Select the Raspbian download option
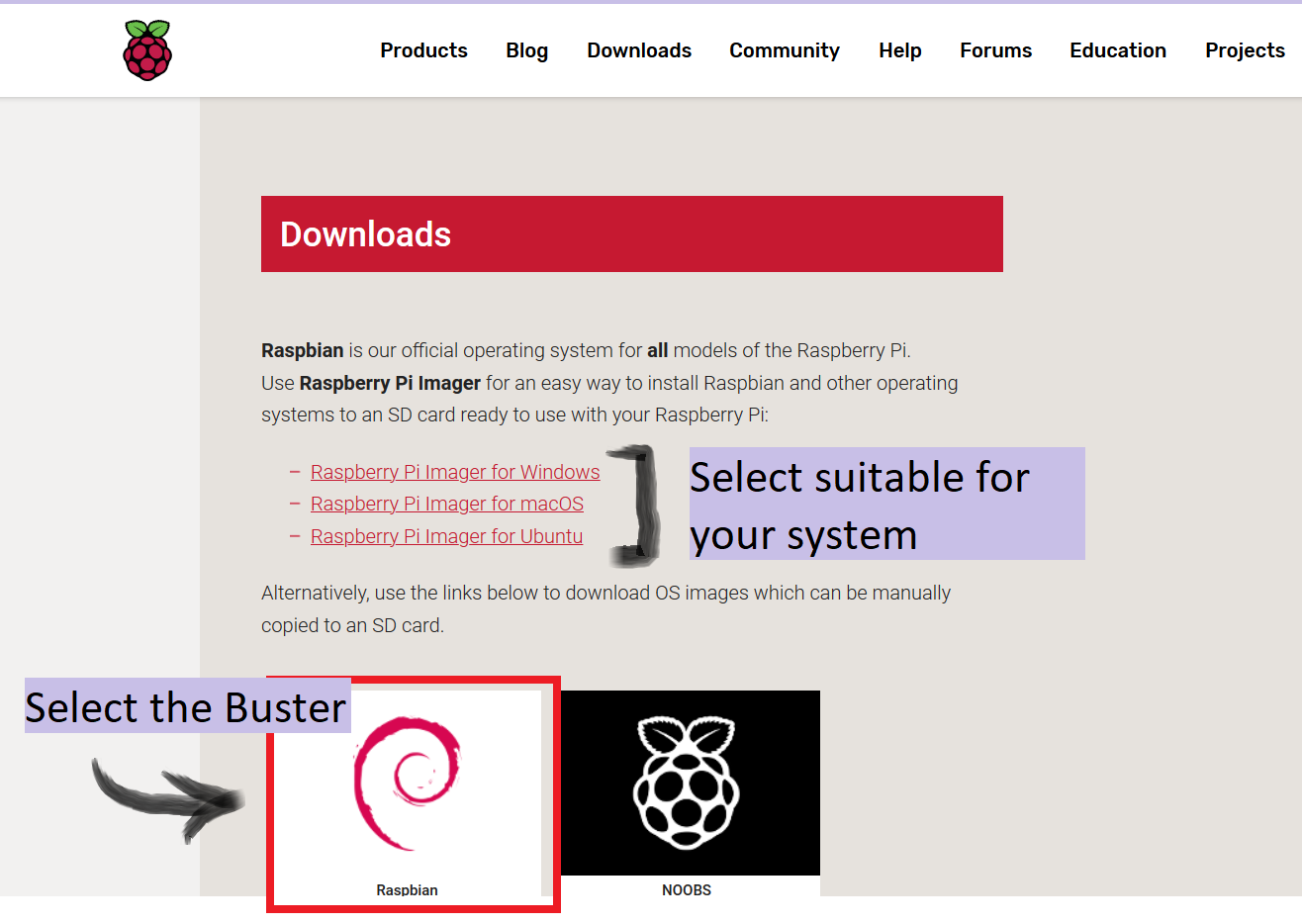Screen dimensions: 1302x924 (413, 791)
